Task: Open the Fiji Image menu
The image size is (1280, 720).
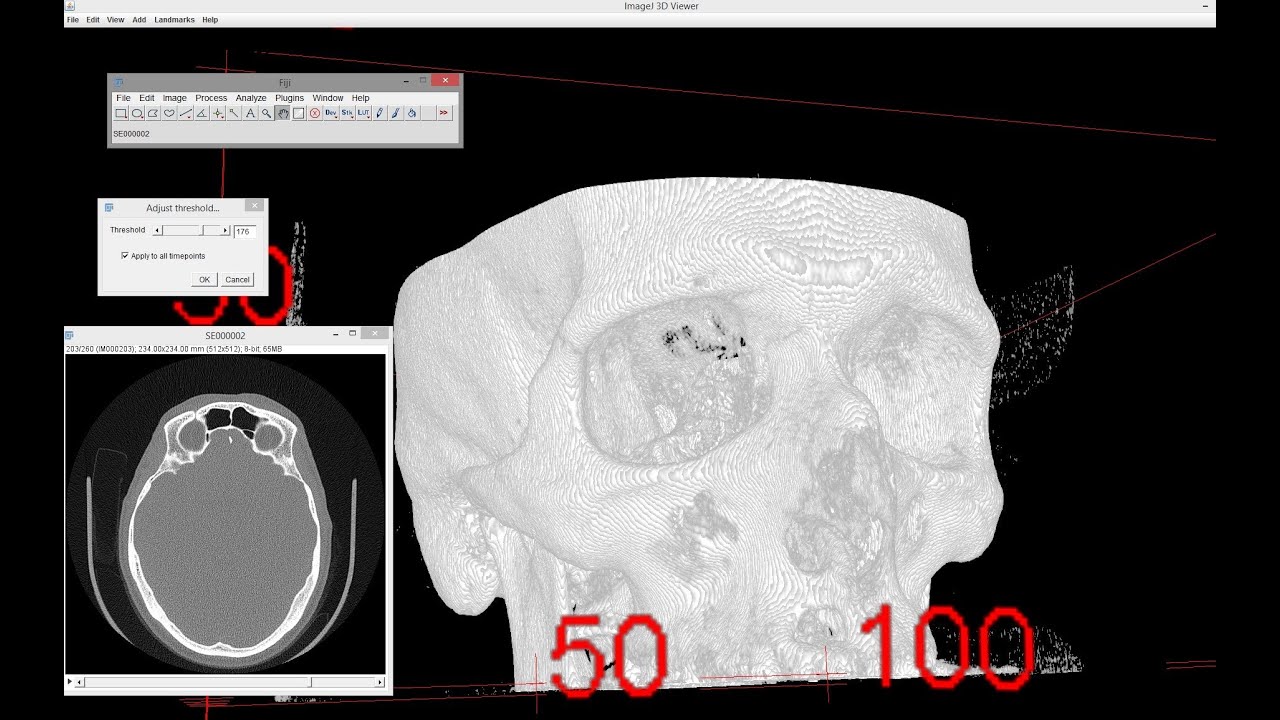Action: coord(175,98)
